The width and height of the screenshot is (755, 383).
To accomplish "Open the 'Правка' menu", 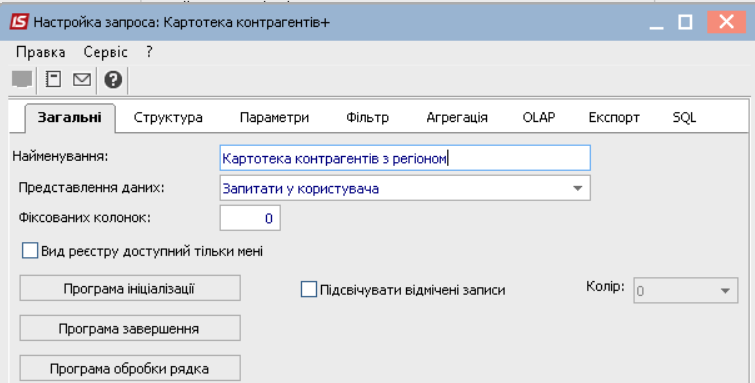I will point(41,52).
